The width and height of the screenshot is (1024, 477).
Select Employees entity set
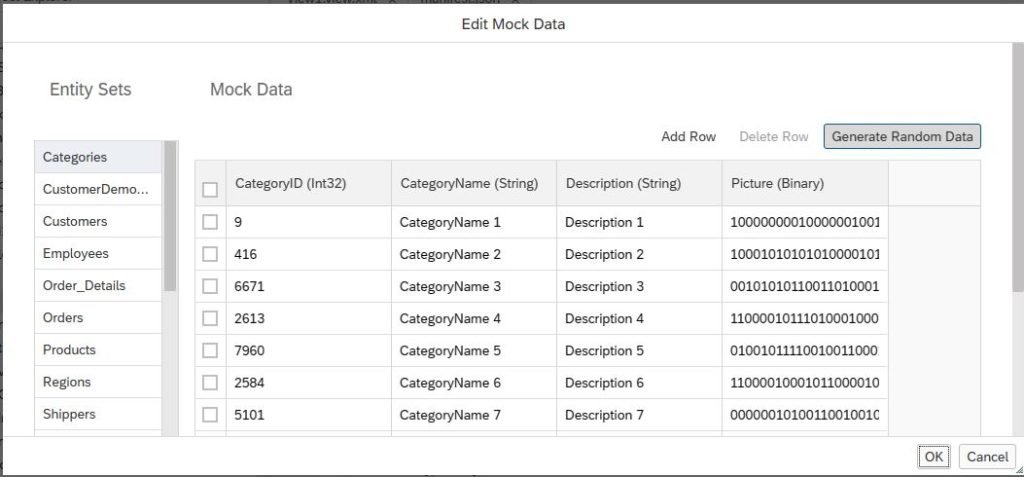98,253
